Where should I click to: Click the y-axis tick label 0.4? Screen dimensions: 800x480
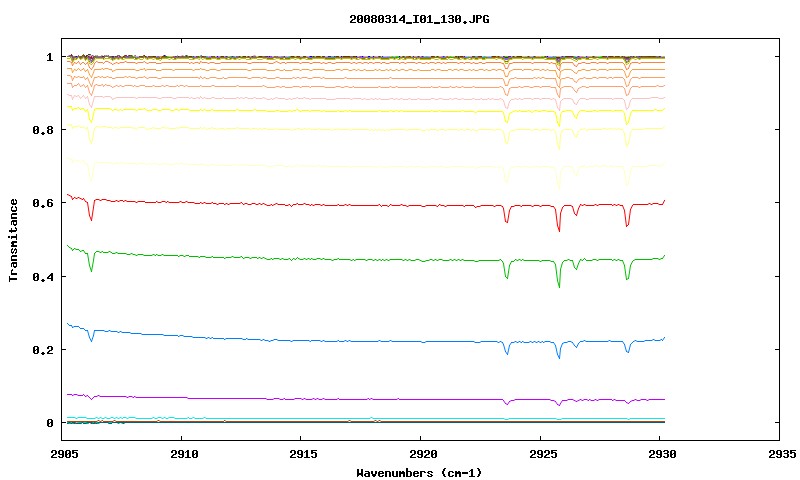coord(43,276)
